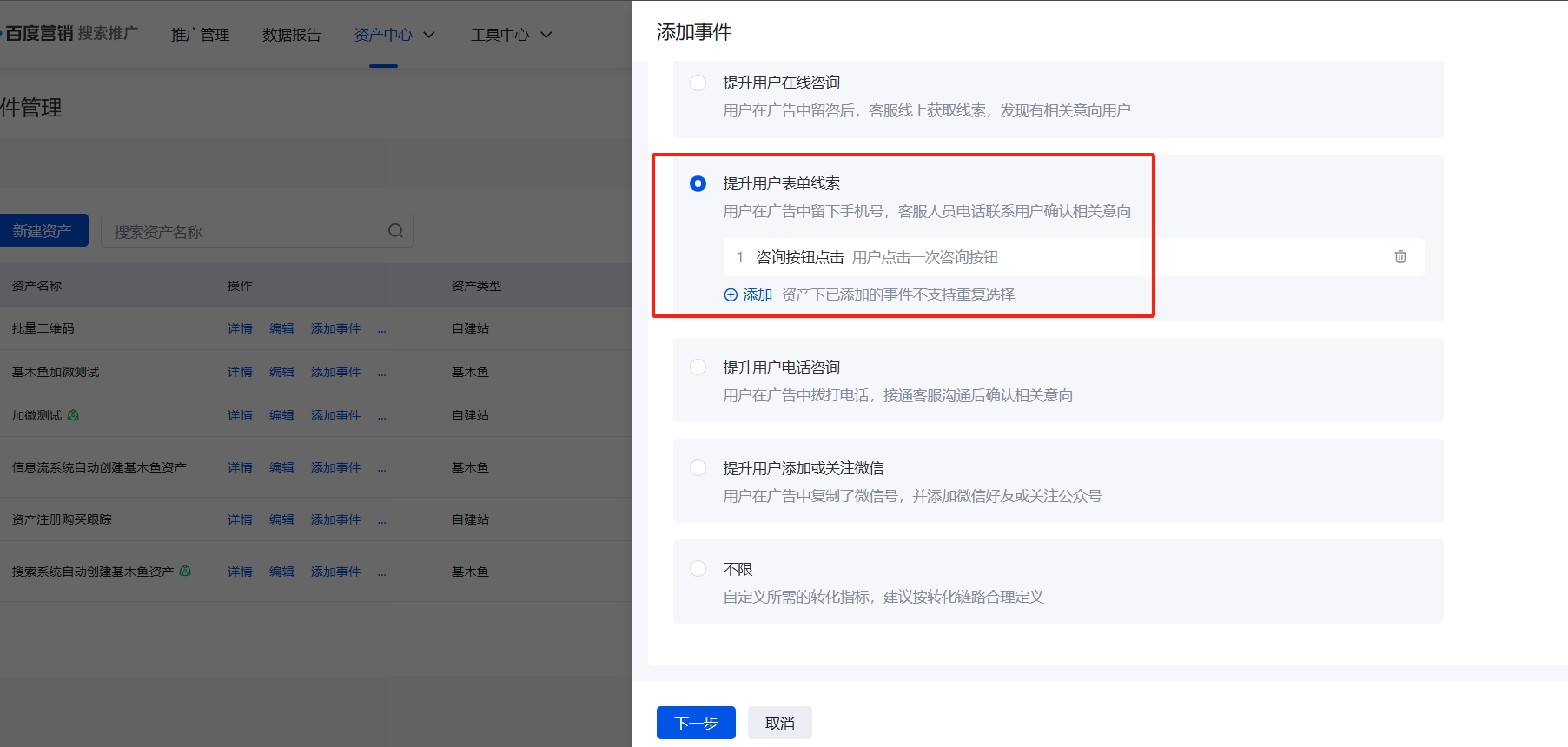This screenshot has width=1568, height=747.
Task: Expand the 资产中心 dropdown menu
Action: (394, 35)
